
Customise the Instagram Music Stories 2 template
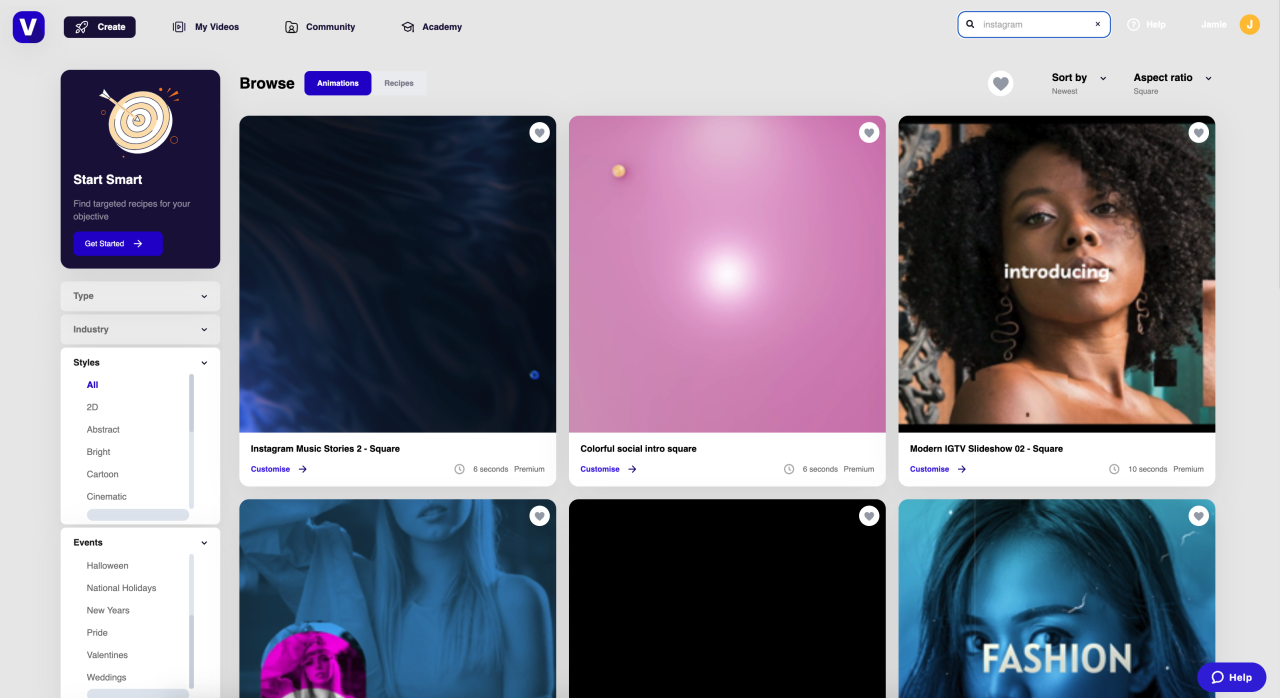tap(270, 468)
